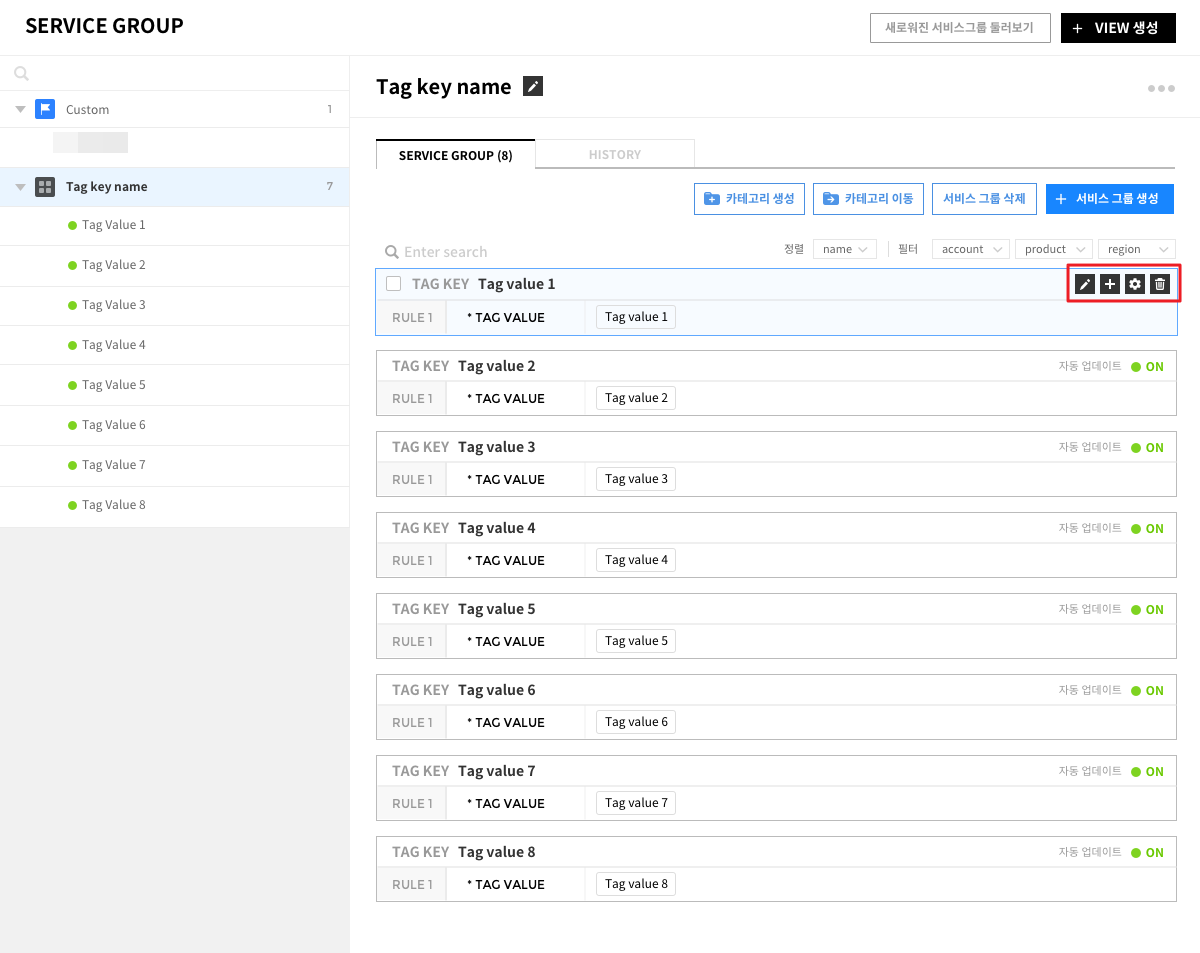Select the SERVICE GROUP (8) tab

click(x=455, y=155)
